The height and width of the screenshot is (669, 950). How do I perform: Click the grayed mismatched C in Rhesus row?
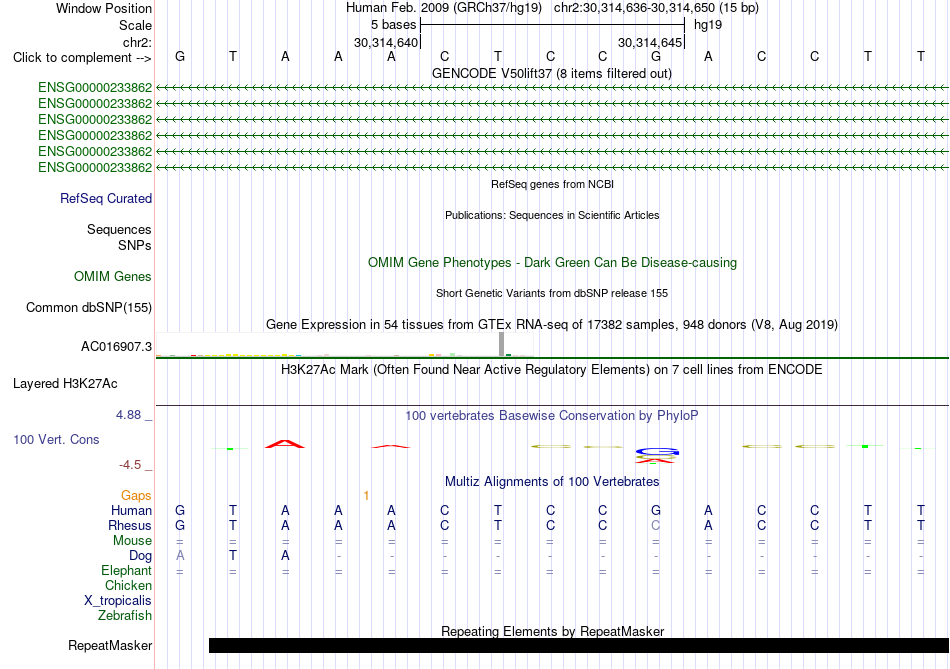click(x=656, y=525)
